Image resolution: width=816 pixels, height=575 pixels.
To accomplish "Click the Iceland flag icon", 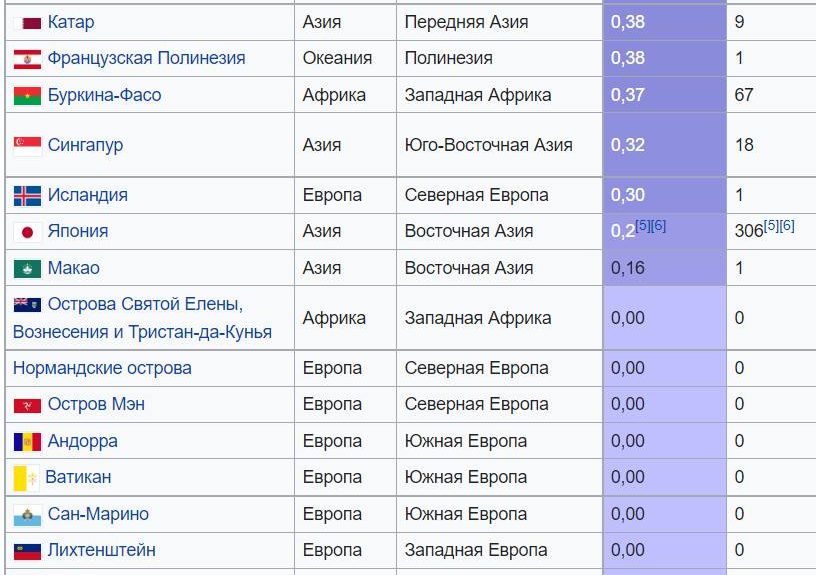I will coord(27,195).
